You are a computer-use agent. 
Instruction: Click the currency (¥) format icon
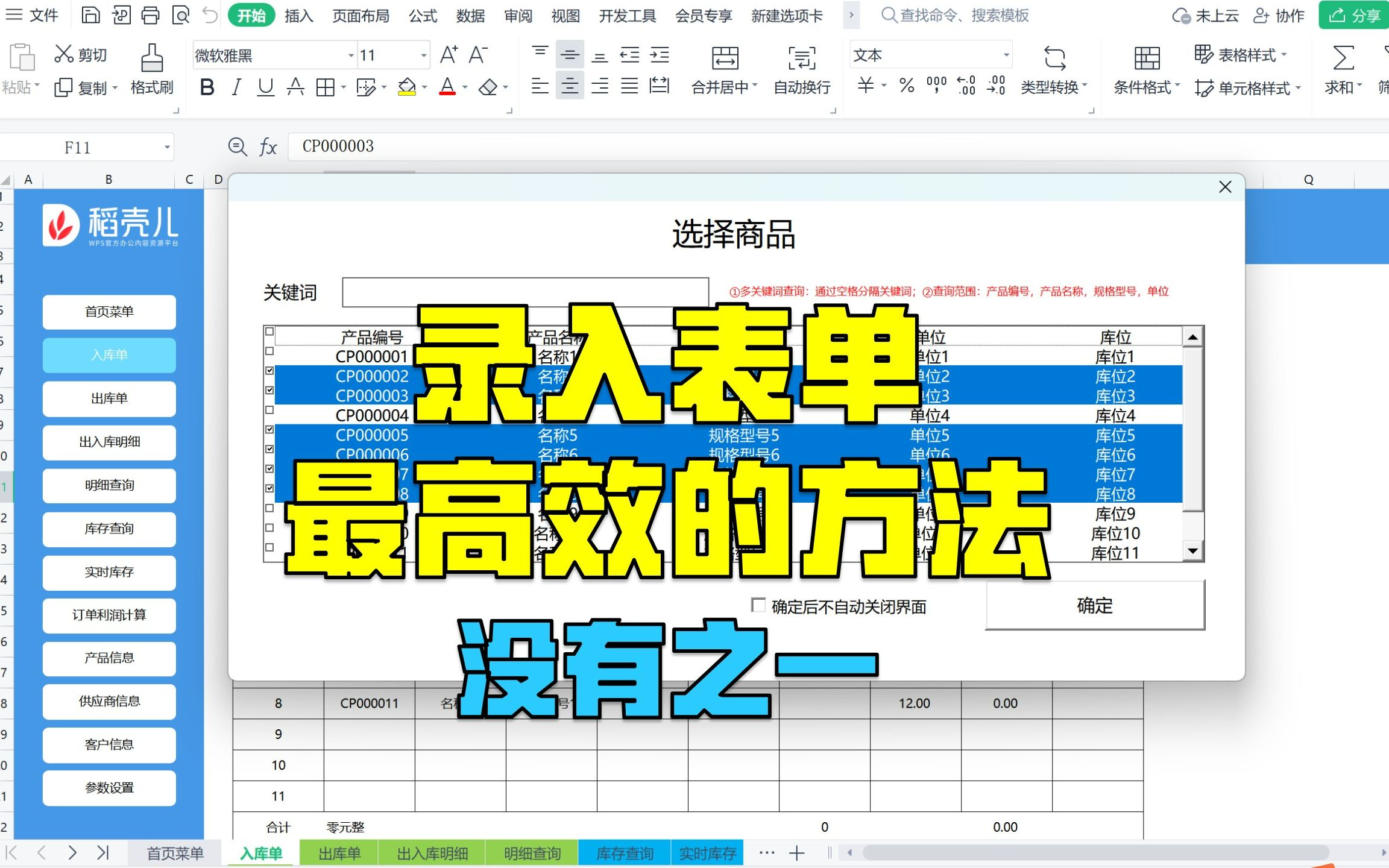866,86
